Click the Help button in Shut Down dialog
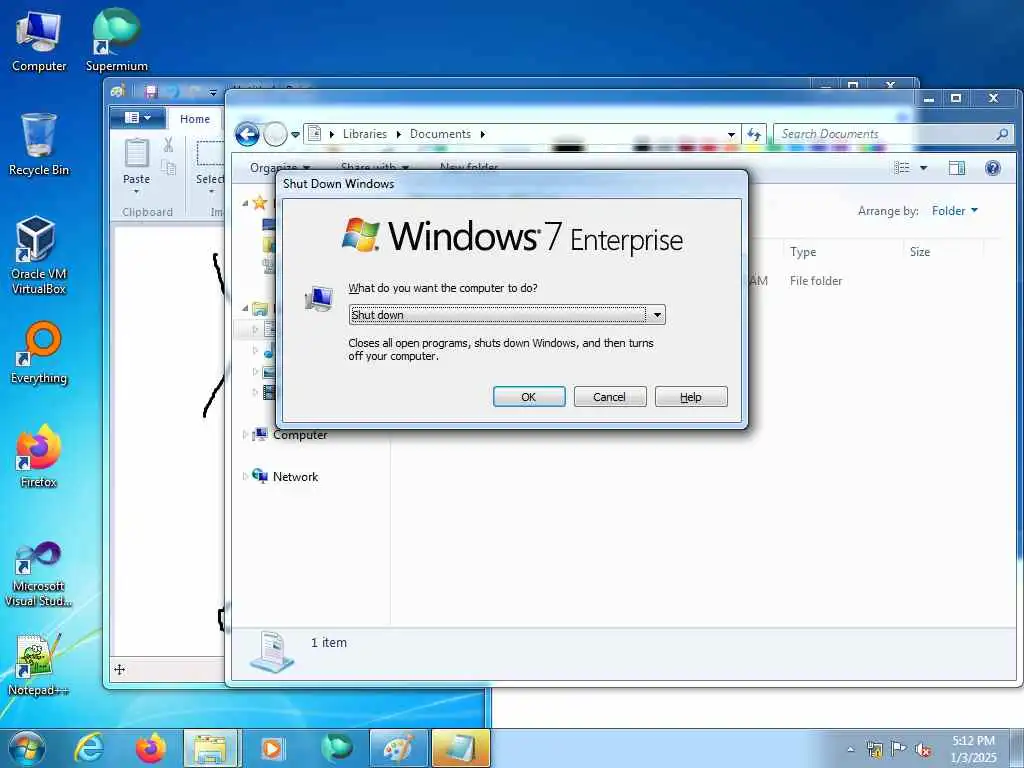Viewport: 1024px width, 768px height. pos(691,396)
